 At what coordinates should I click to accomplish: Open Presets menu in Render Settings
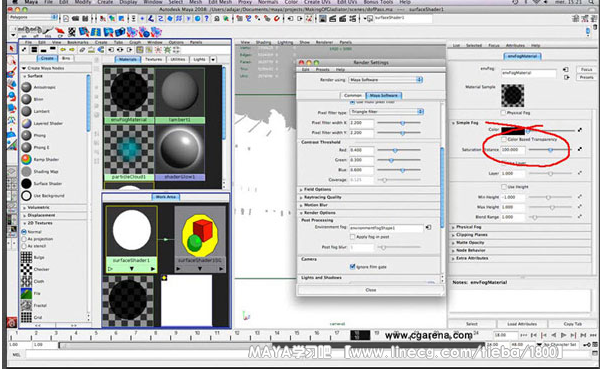click(323, 70)
